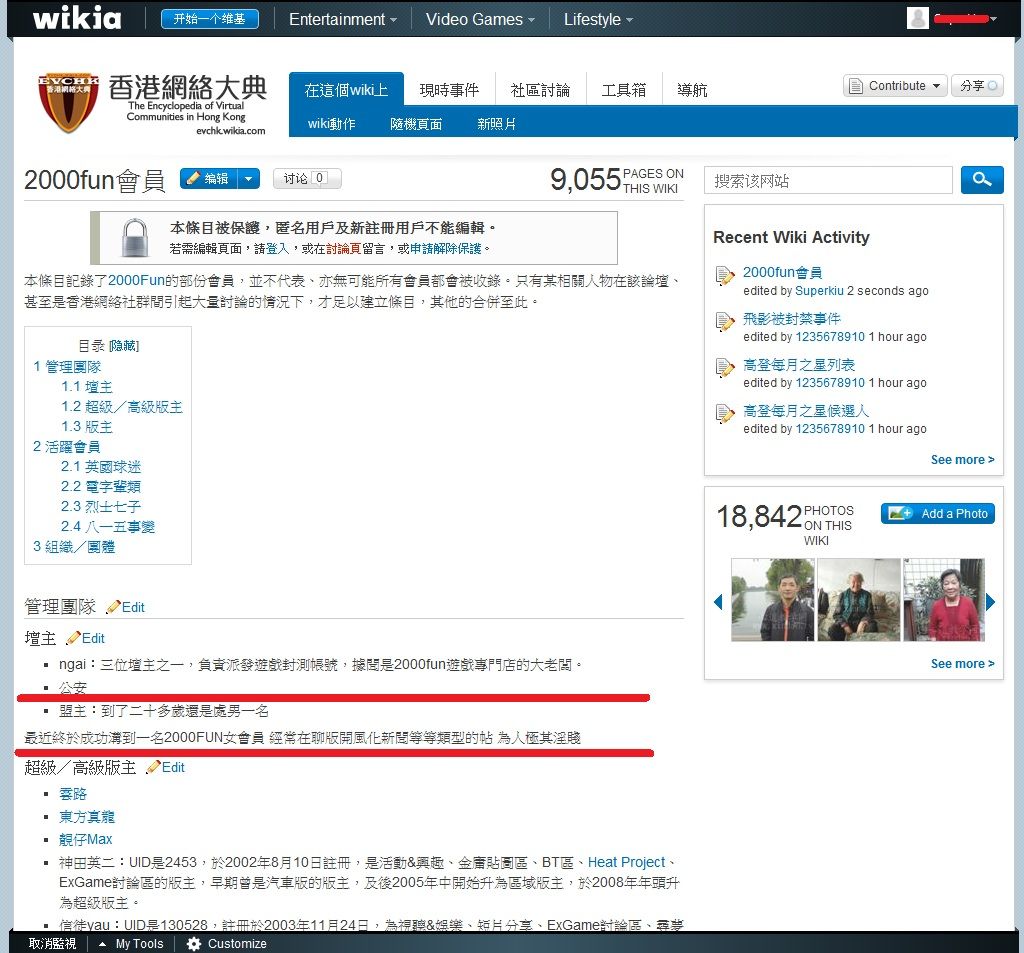Click the user avatar in top right

[x=917, y=18]
